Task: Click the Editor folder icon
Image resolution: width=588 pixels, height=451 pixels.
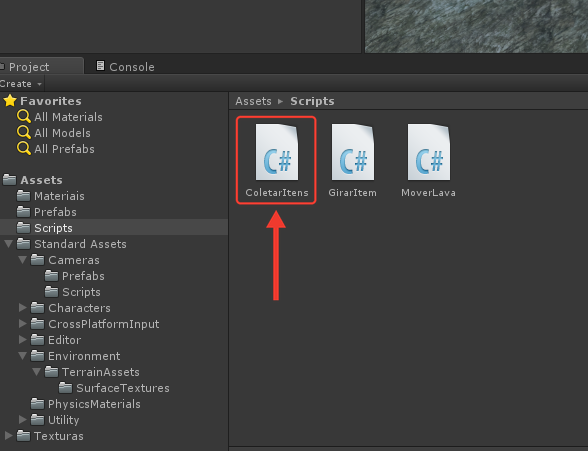Action: click(x=38, y=340)
